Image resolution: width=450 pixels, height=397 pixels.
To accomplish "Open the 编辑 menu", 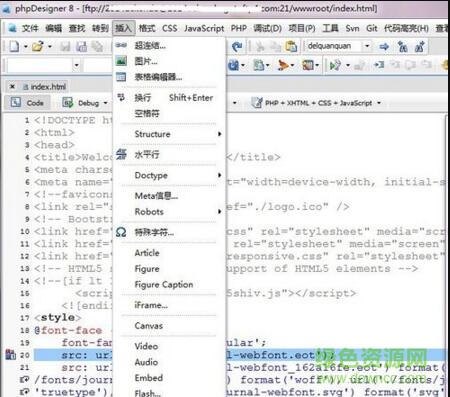I will (x=53, y=29).
